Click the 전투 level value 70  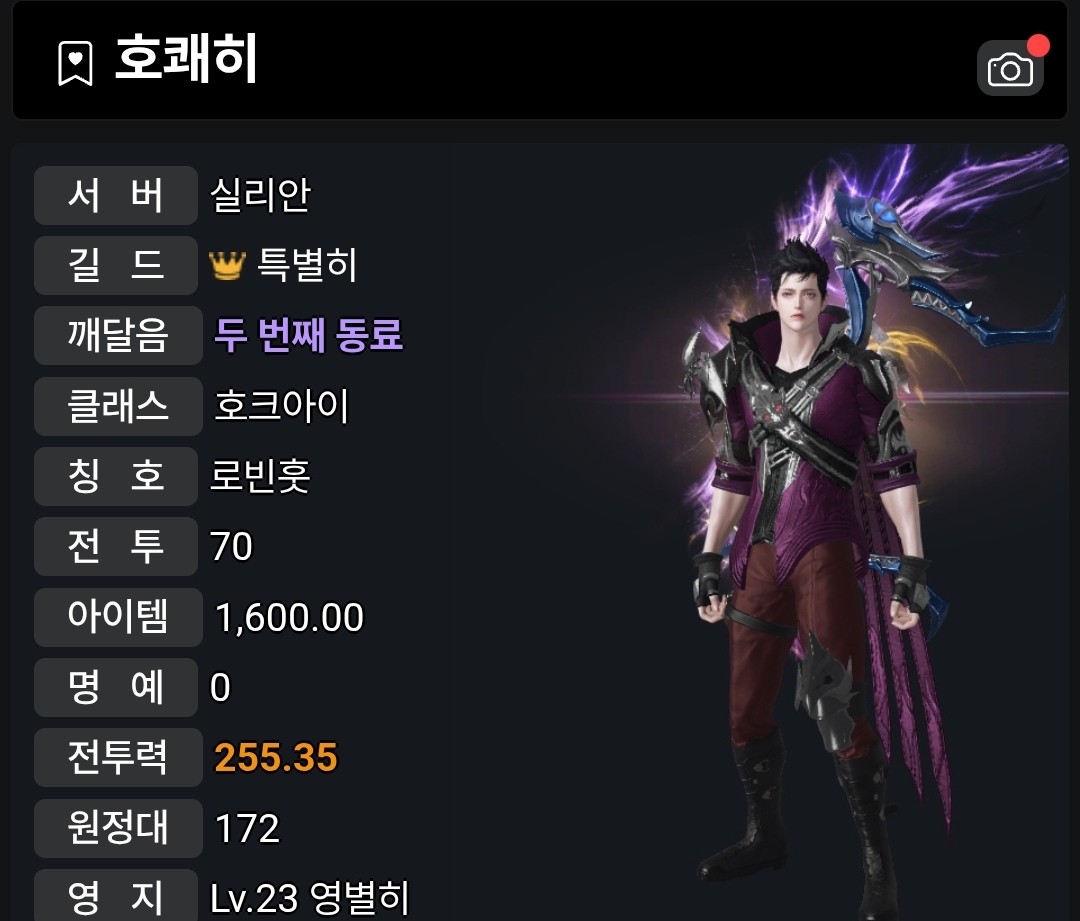click(x=231, y=546)
